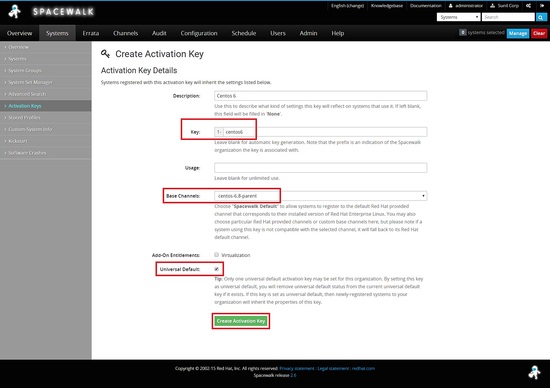The image size is (550, 388).
Task: Click the Activation Key Details subheading
Action: (x=139, y=71)
